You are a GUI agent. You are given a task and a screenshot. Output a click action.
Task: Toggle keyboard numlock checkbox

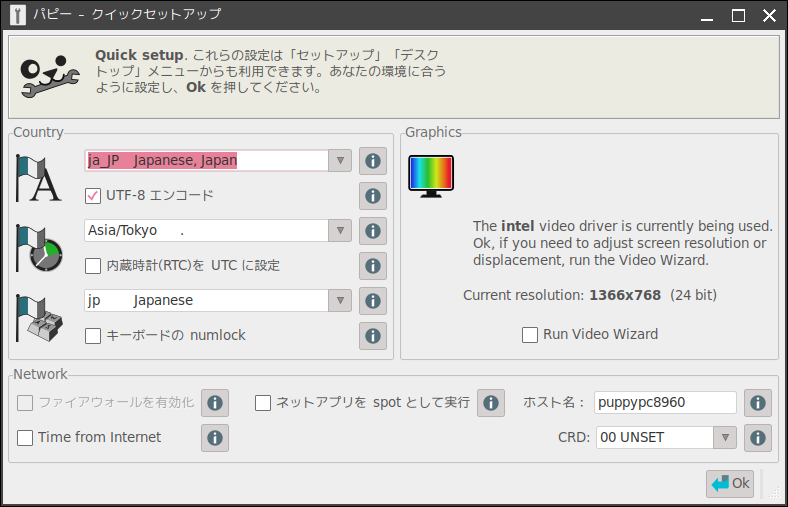93,336
